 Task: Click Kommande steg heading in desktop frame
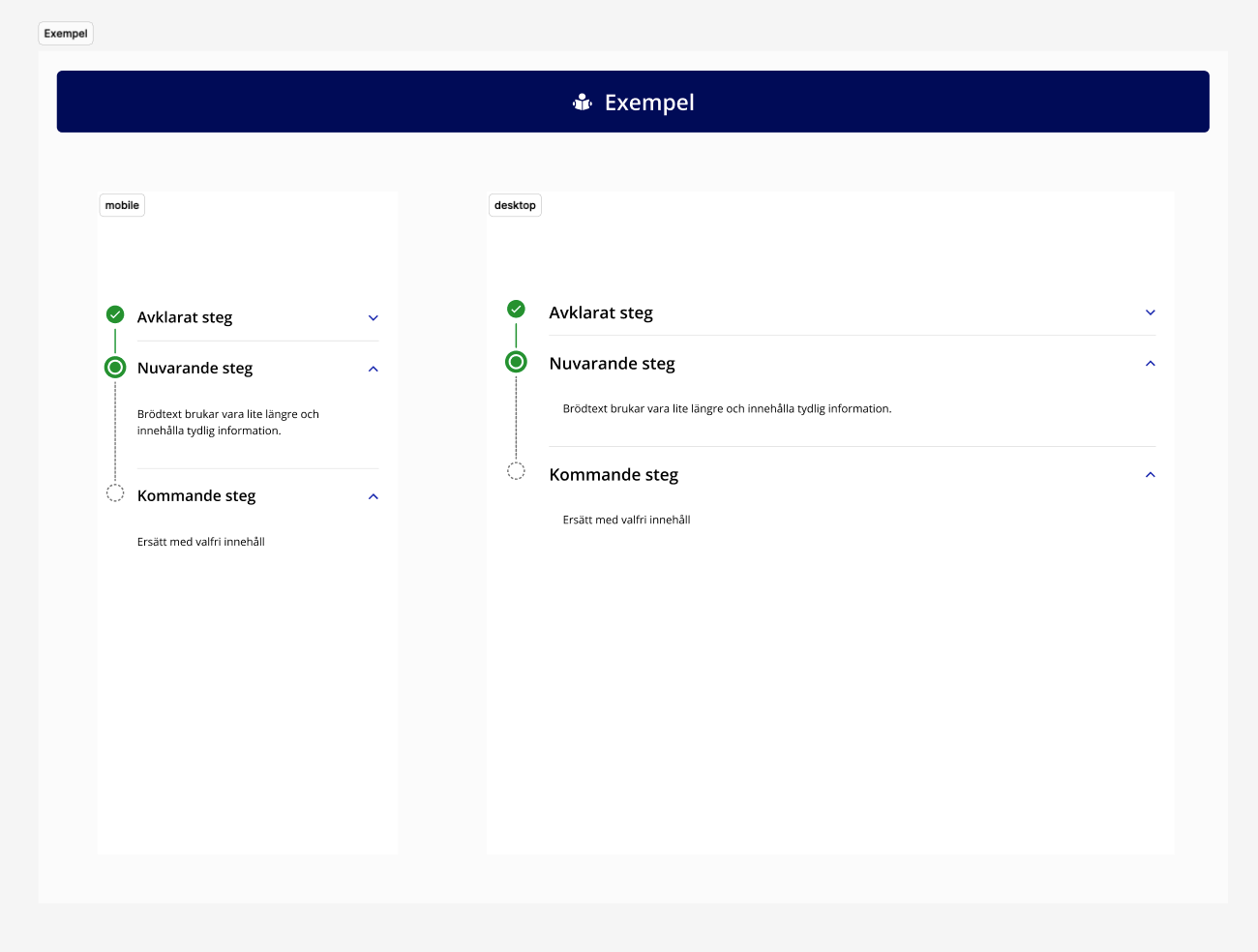(614, 475)
